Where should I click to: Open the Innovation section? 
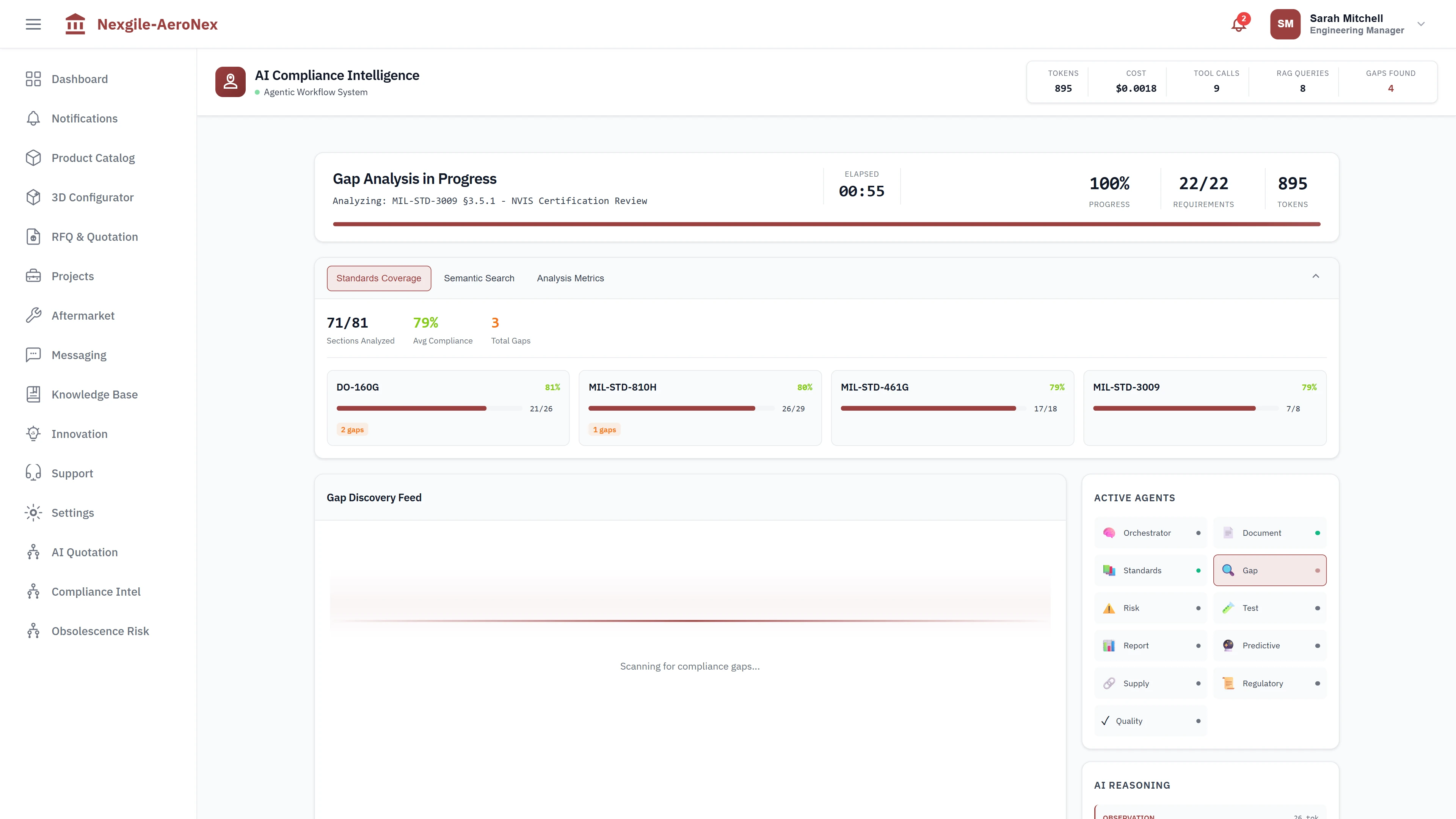coord(79,433)
